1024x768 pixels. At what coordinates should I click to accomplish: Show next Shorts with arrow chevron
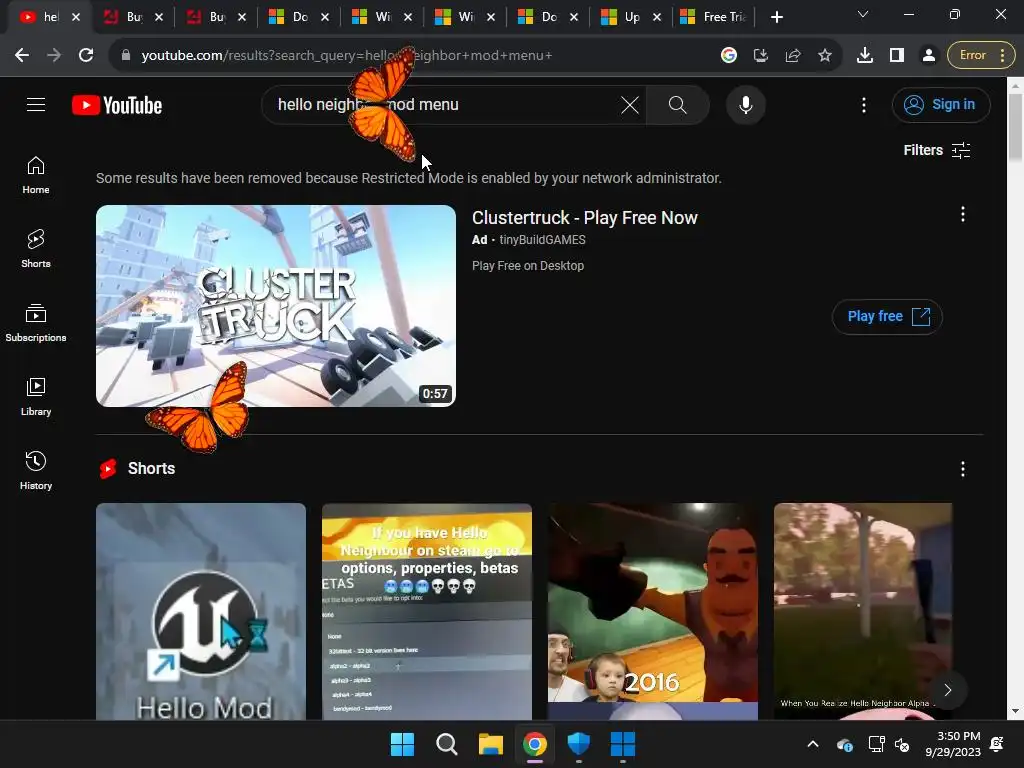948,690
